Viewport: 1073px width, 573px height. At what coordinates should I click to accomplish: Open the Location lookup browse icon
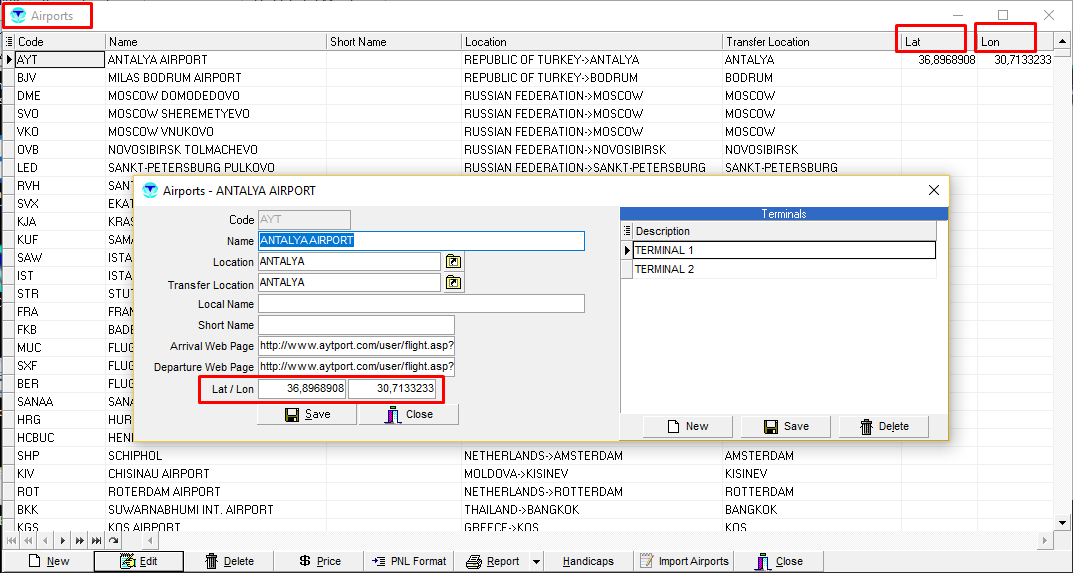tap(454, 262)
